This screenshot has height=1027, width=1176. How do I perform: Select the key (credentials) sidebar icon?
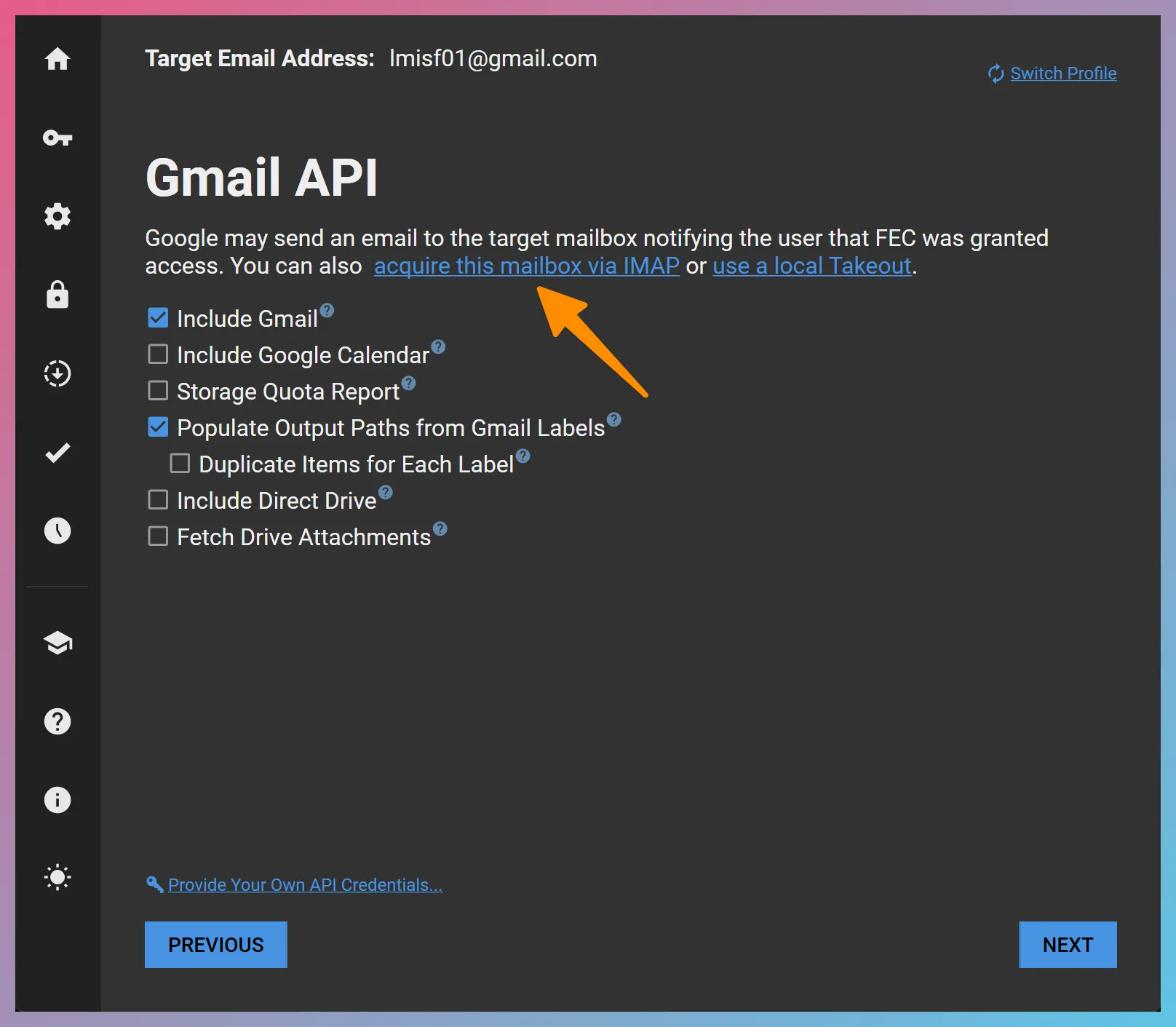tap(57, 138)
